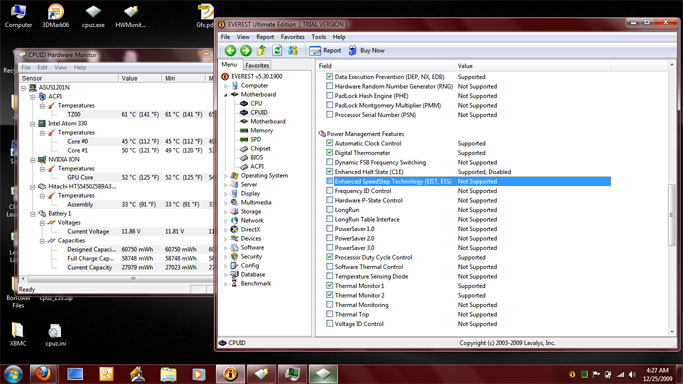Open the Storage tree category
This screenshot has height=384, width=683.
pos(251,212)
